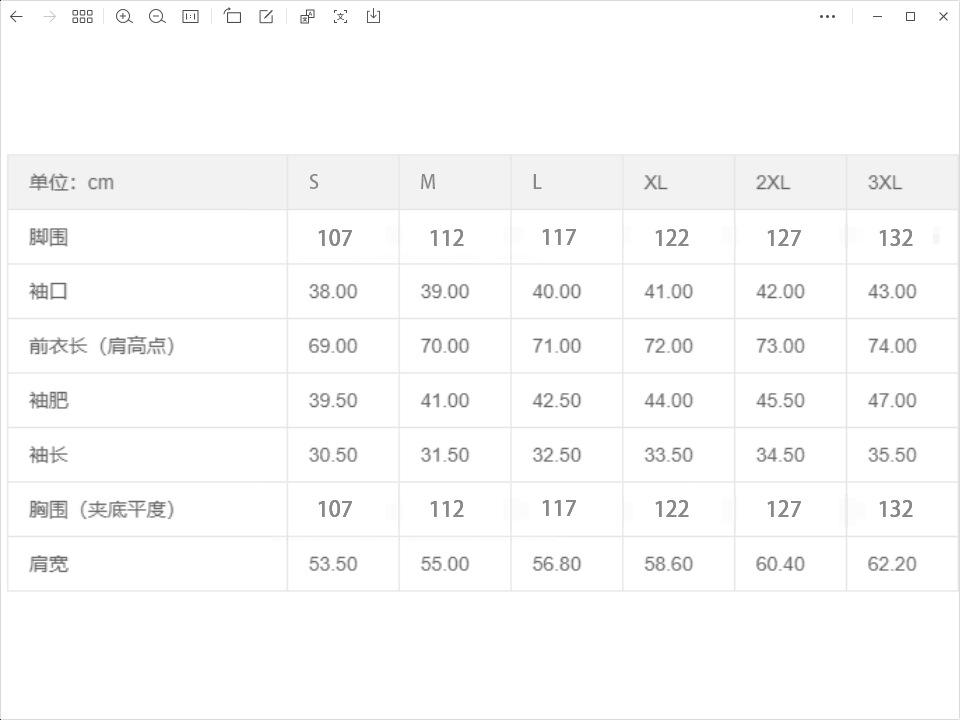This screenshot has height=720, width=960.
Task: Click the 胸围 value 132 for size 3XL
Action: (x=895, y=509)
